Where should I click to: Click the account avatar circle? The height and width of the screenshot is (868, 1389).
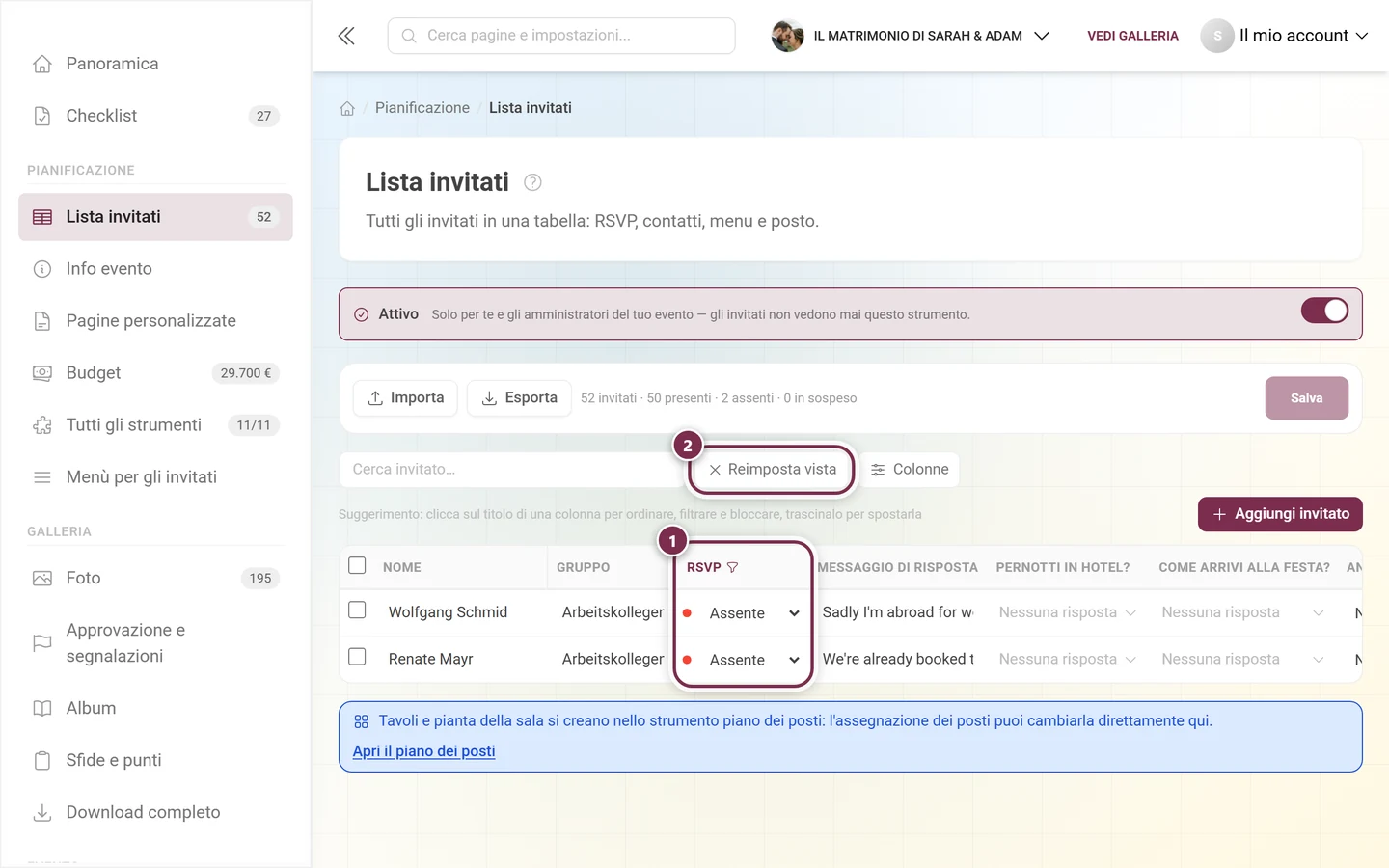click(x=1217, y=36)
